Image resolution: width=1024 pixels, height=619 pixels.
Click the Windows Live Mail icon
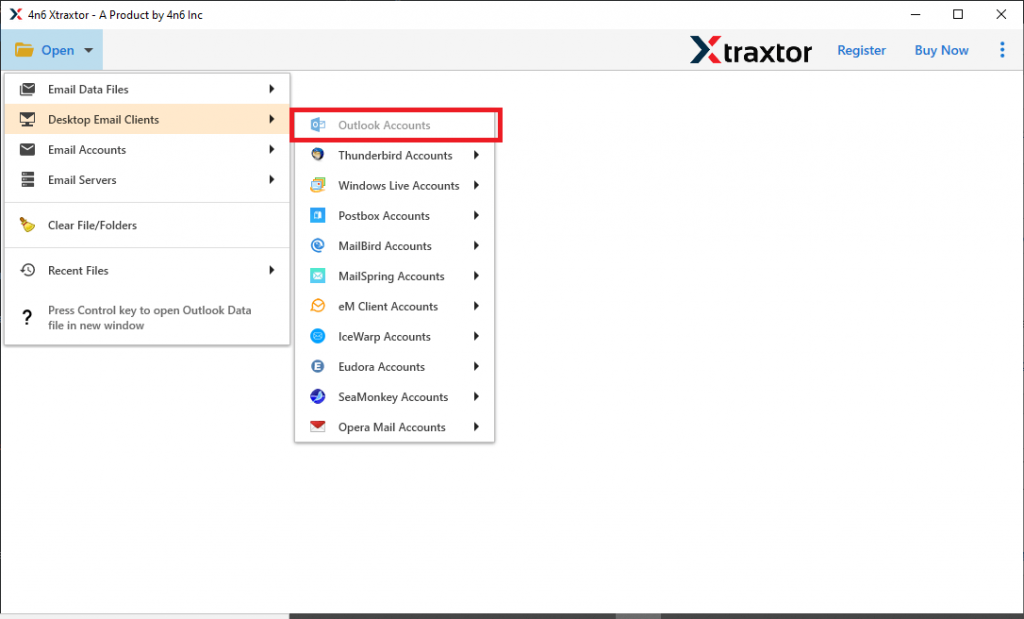[x=317, y=185]
